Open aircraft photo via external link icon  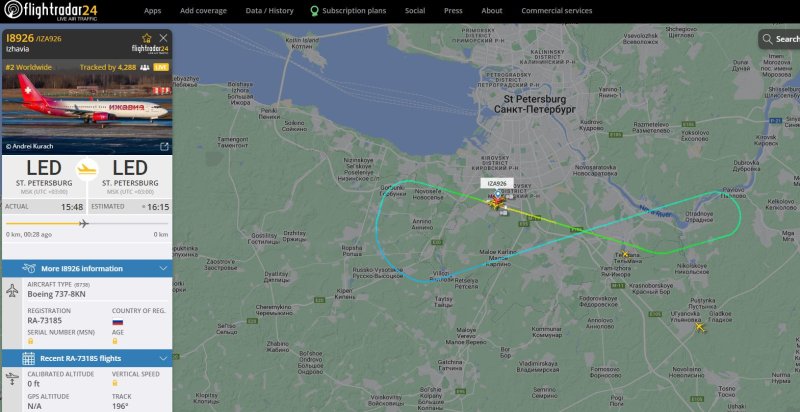[x=164, y=146]
